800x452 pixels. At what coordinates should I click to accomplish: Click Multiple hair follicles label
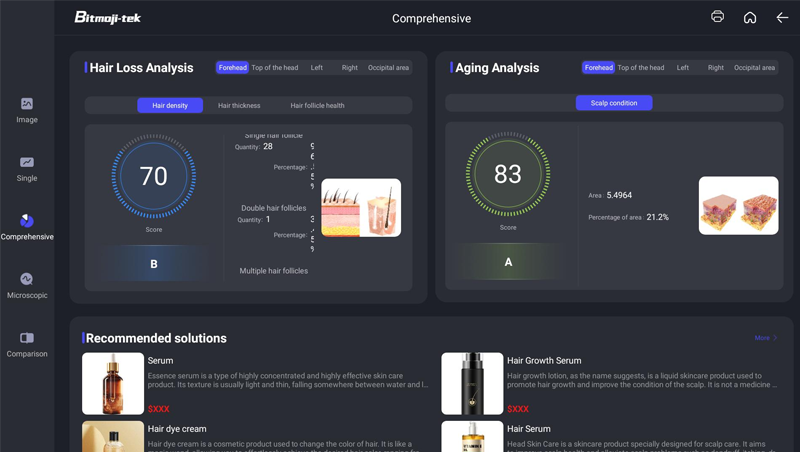[273, 271]
